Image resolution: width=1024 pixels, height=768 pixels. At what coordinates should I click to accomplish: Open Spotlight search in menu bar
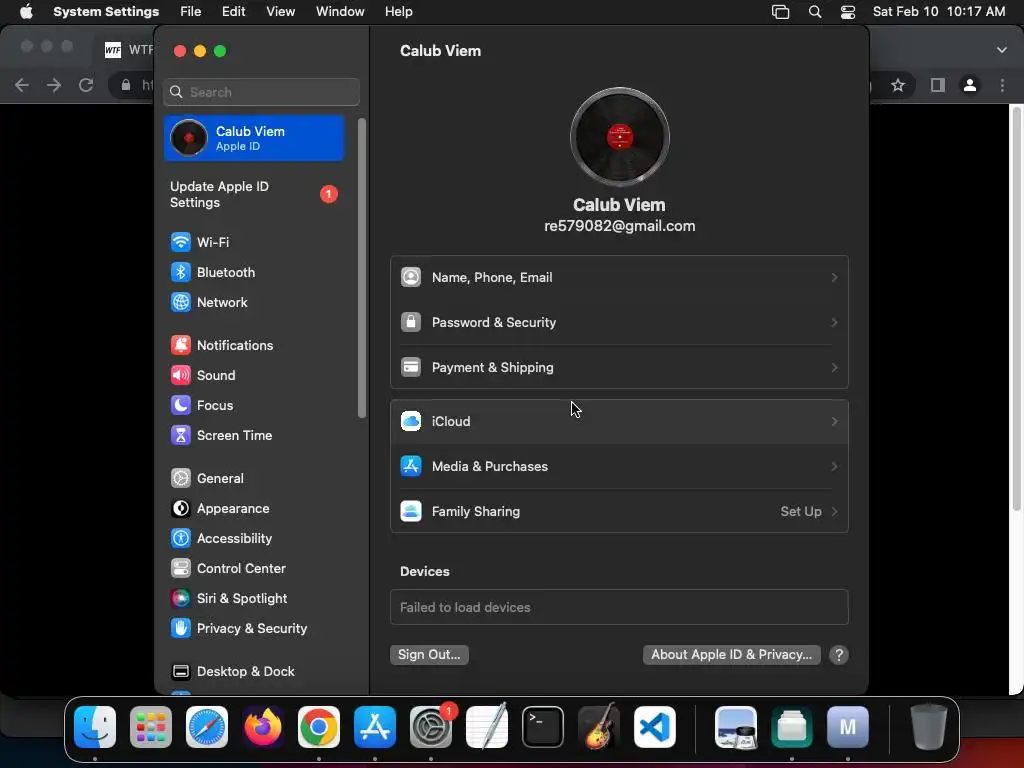(x=815, y=12)
